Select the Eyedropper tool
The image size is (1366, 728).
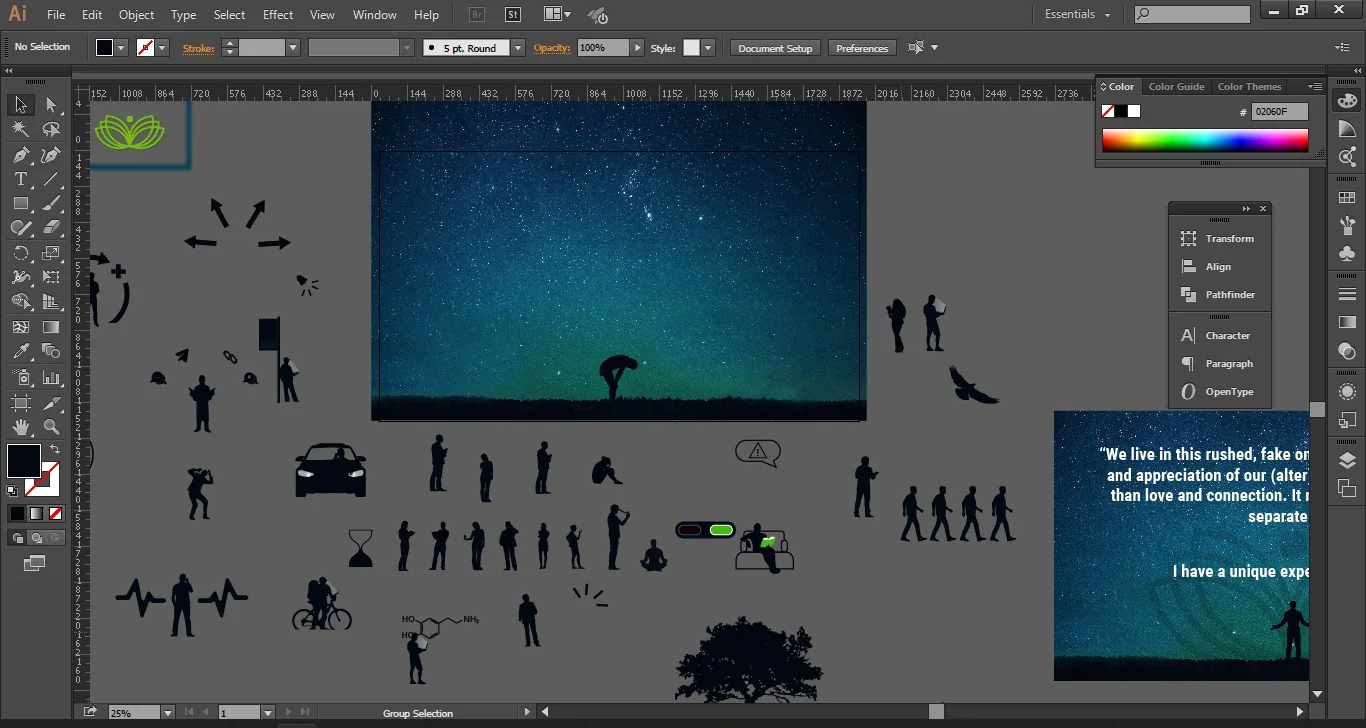pos(20,351)
